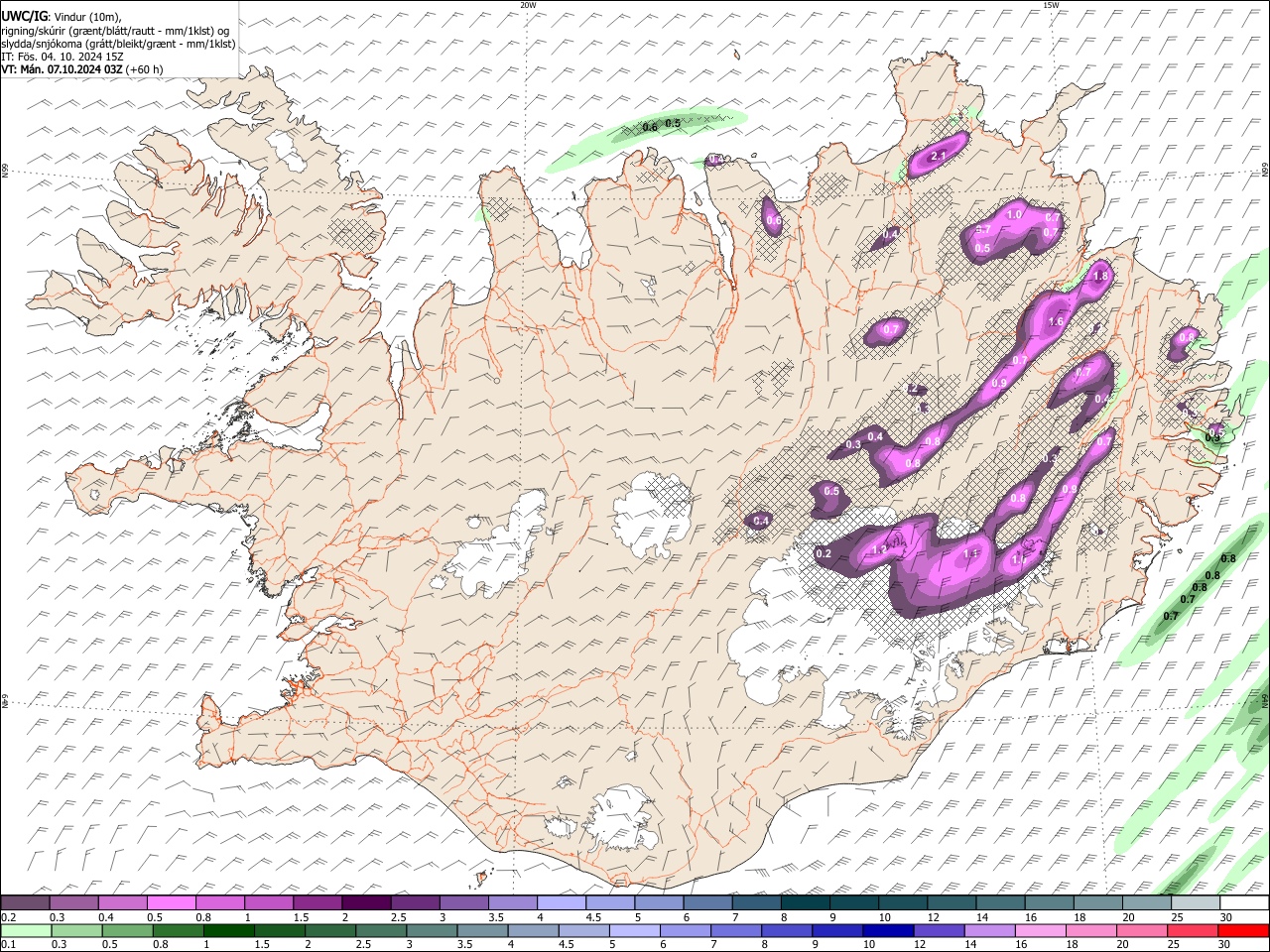The width and height of the screenshot is (1270, 952).
Task: Pick the bright pink snow-scale swatch 0.5–0.8
Action: coord(171,902)
